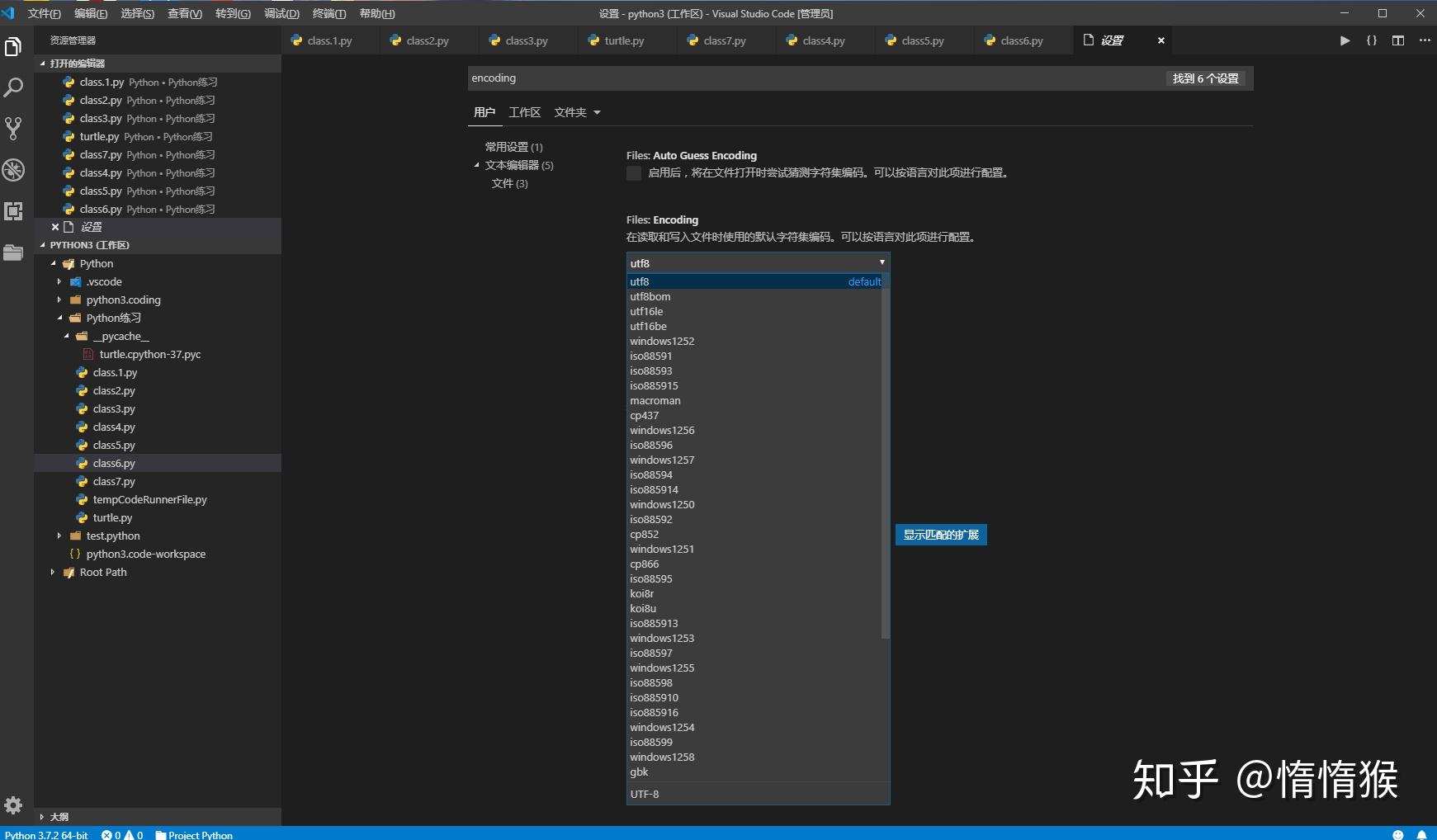Choose gbk in the encoding list

coord(754,772)
